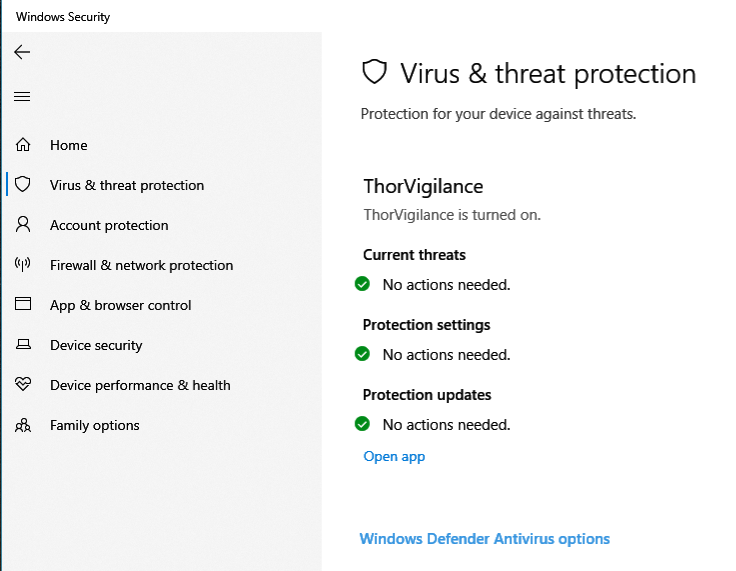Open the hamburger navigation menu
This screenshot has height=571, width=736.
[22, 97]
